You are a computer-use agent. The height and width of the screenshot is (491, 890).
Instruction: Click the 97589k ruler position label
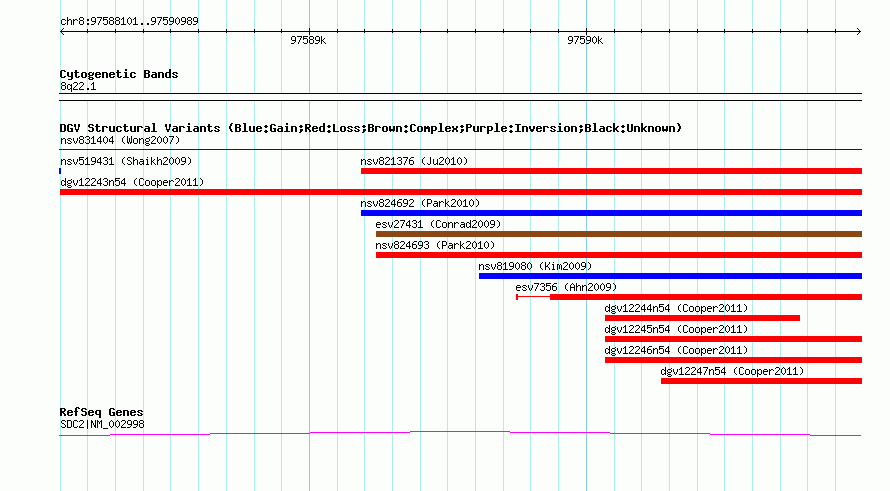[308, 40]
